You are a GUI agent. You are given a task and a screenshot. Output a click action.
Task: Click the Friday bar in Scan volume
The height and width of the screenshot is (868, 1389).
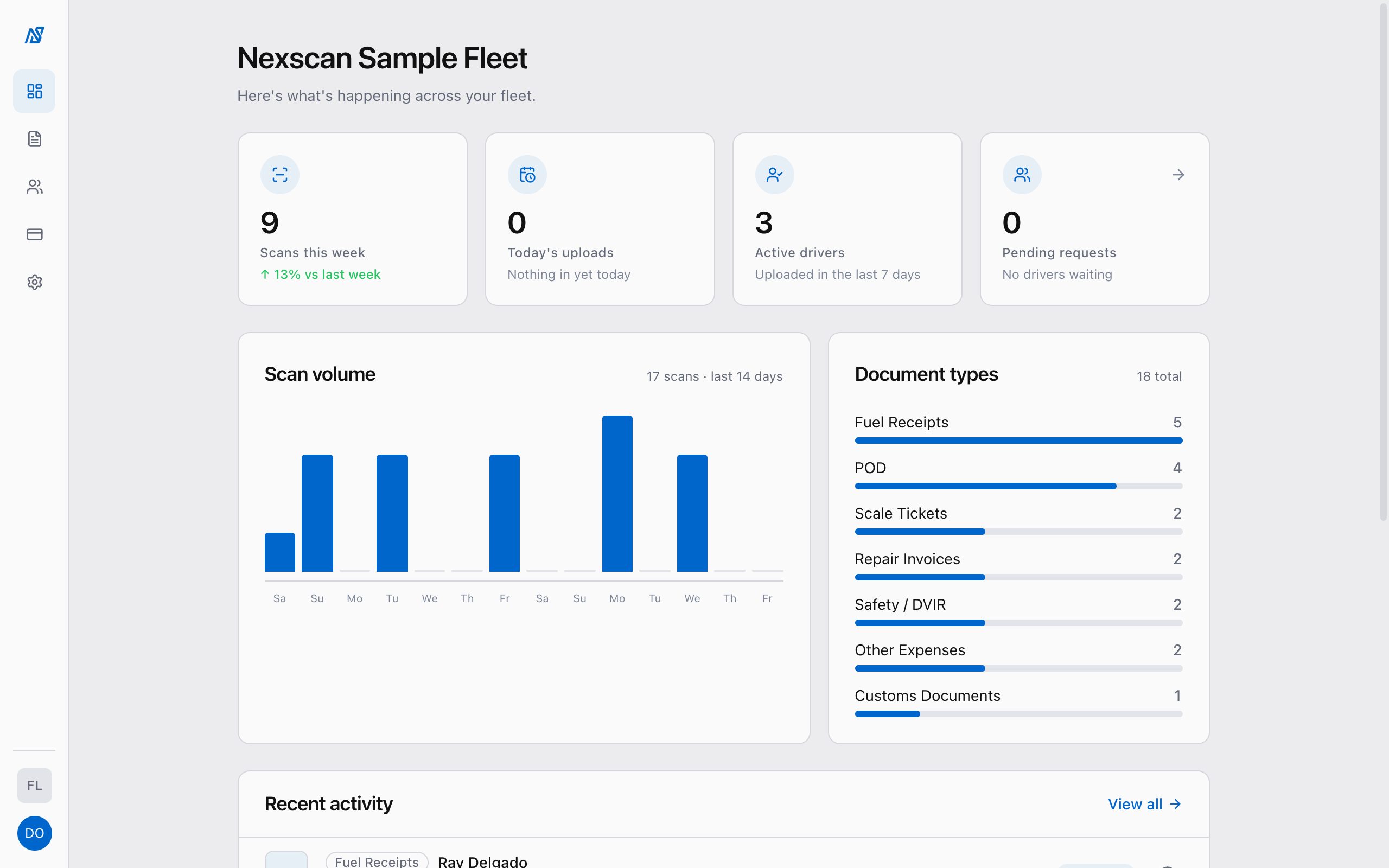click(505, 513)
